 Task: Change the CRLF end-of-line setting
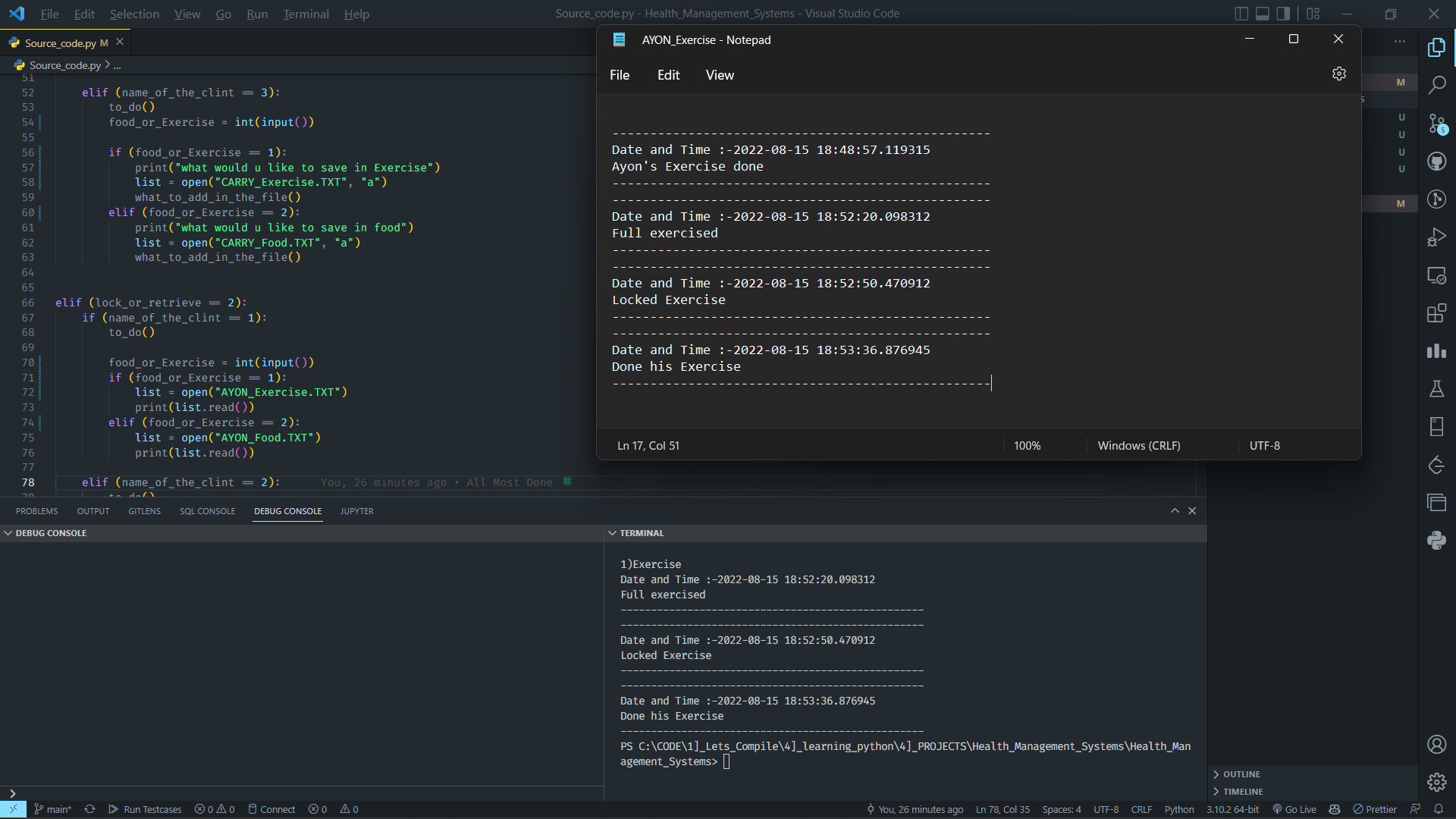1141,809
